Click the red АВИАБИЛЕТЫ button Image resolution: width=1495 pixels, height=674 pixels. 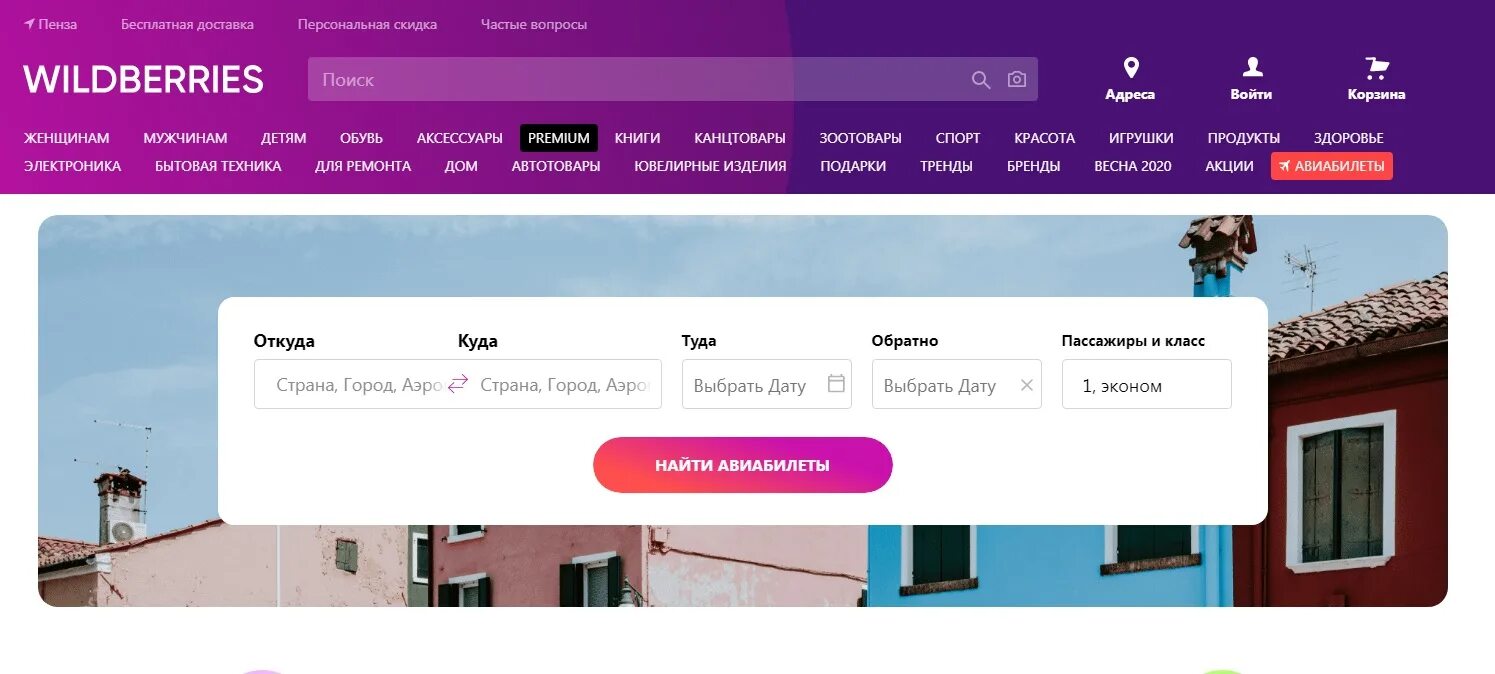click(x=1332, y=166)
